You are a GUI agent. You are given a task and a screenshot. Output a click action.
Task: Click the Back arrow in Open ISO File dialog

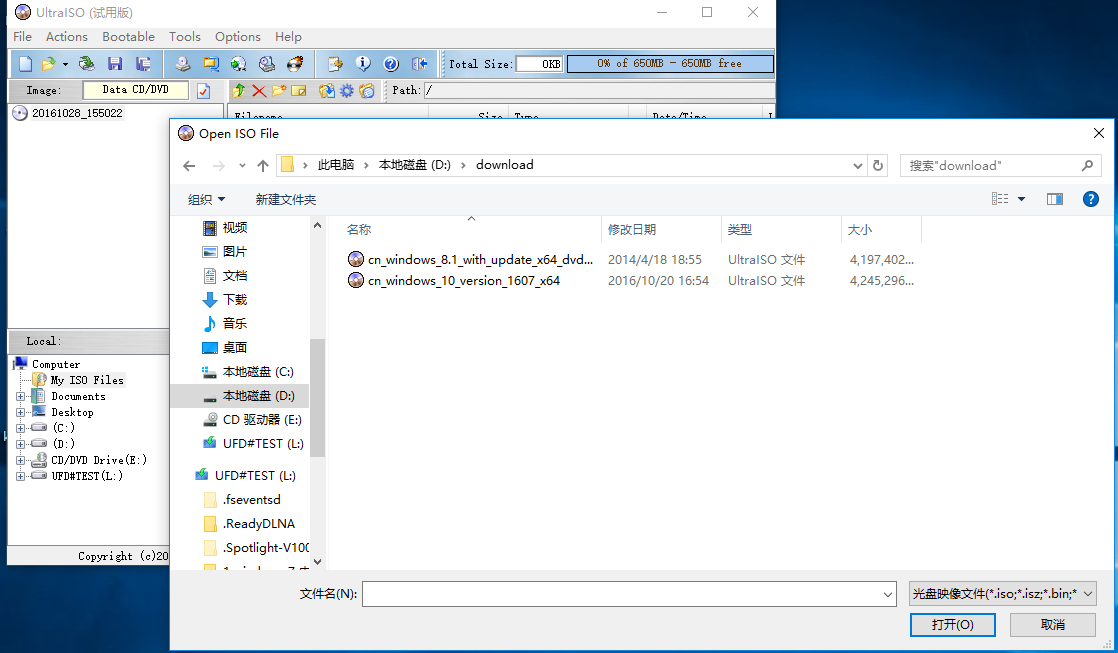189,165
